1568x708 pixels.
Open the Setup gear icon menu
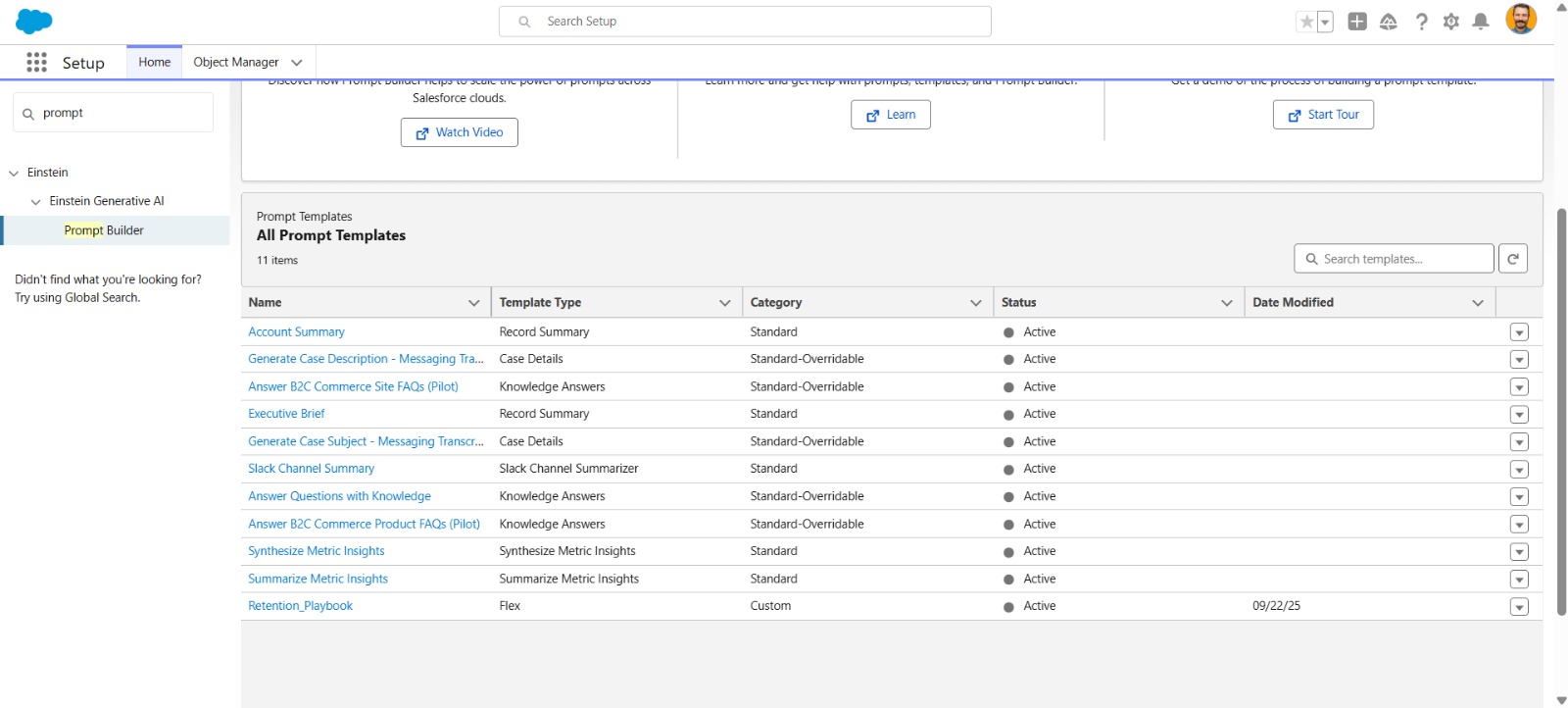[1451, 22]
